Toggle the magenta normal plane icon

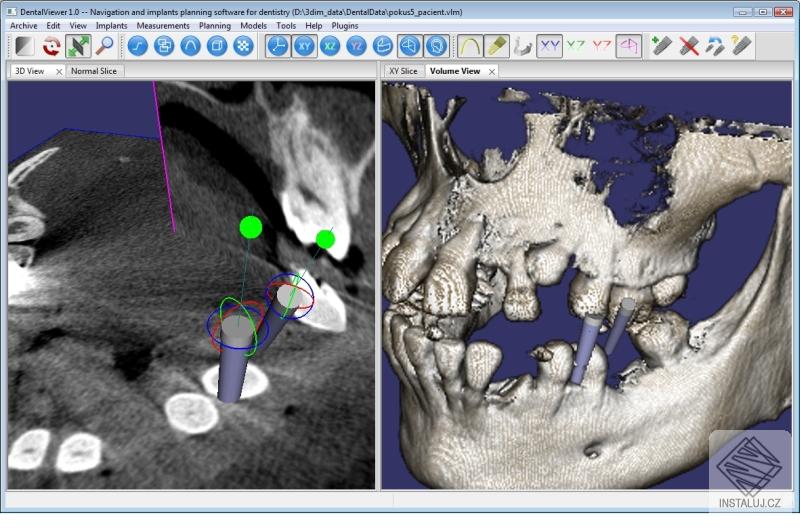point(629,46)
